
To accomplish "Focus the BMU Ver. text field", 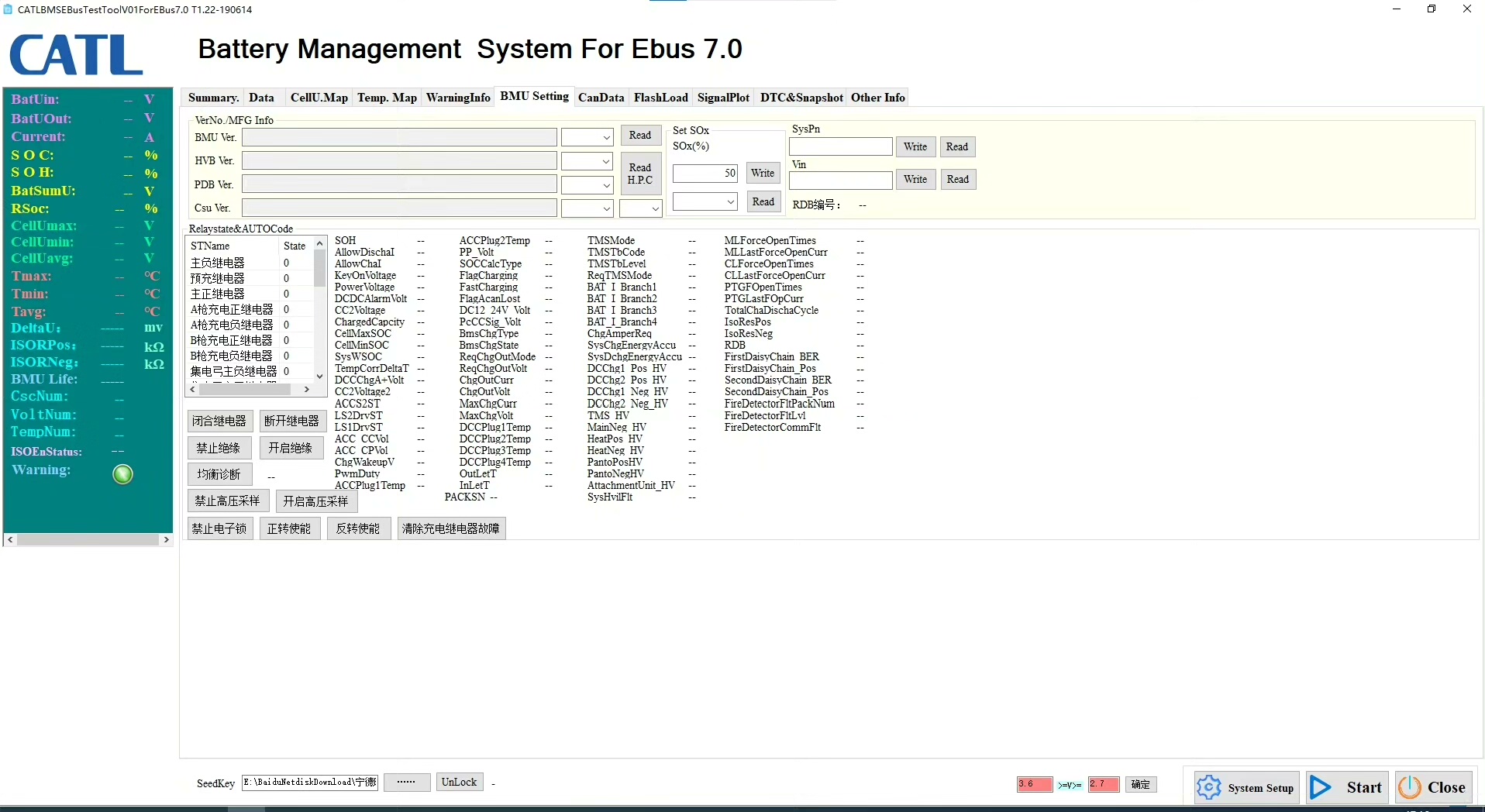I will [399, 138].
